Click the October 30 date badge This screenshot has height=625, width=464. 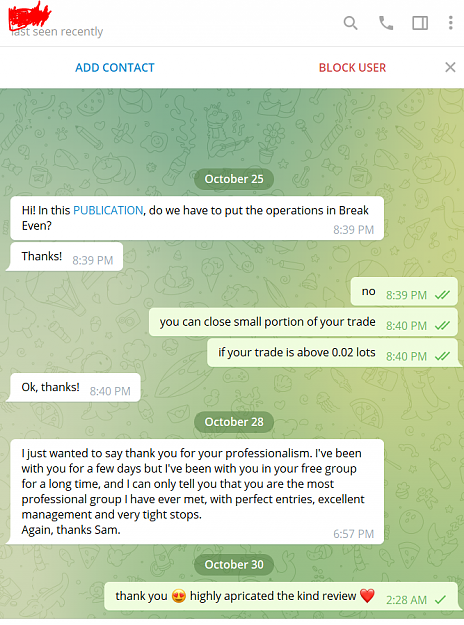click(234, 564)
